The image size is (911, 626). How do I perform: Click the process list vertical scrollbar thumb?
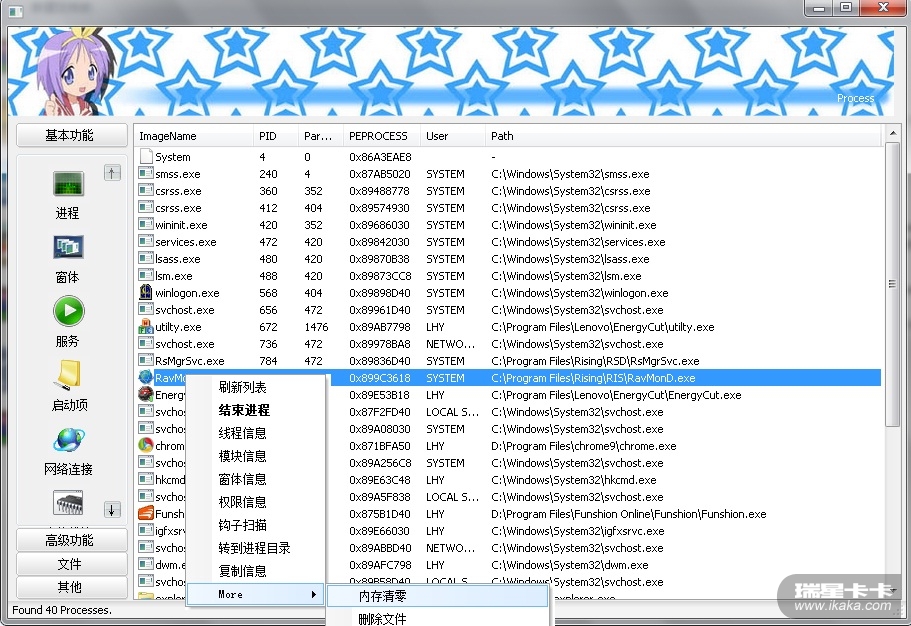click(893, 285)
